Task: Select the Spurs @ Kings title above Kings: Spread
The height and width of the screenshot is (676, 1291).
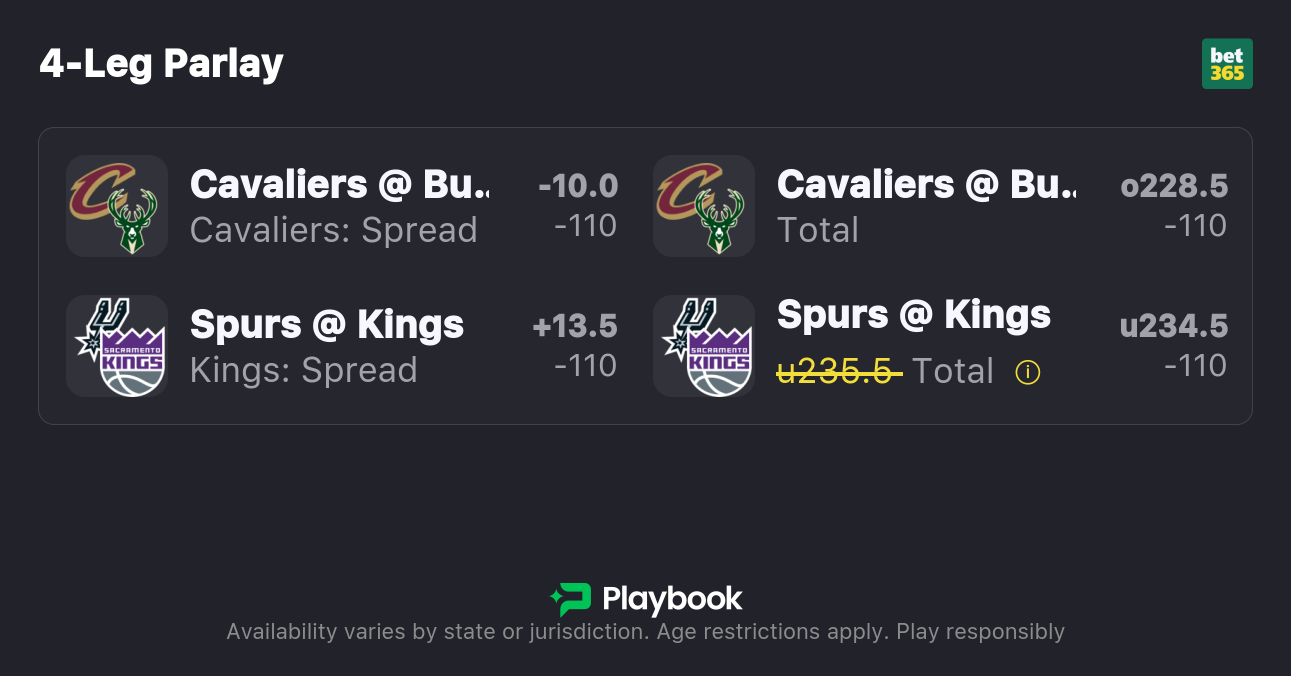Action: (327, 325)
